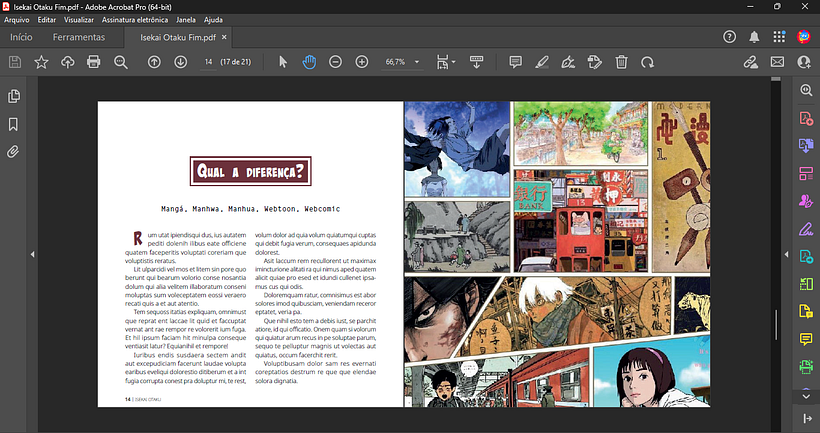This screenshot has width=820, height=433.
Task: Show more tools chevron in right pane
Action: point(806,396)
